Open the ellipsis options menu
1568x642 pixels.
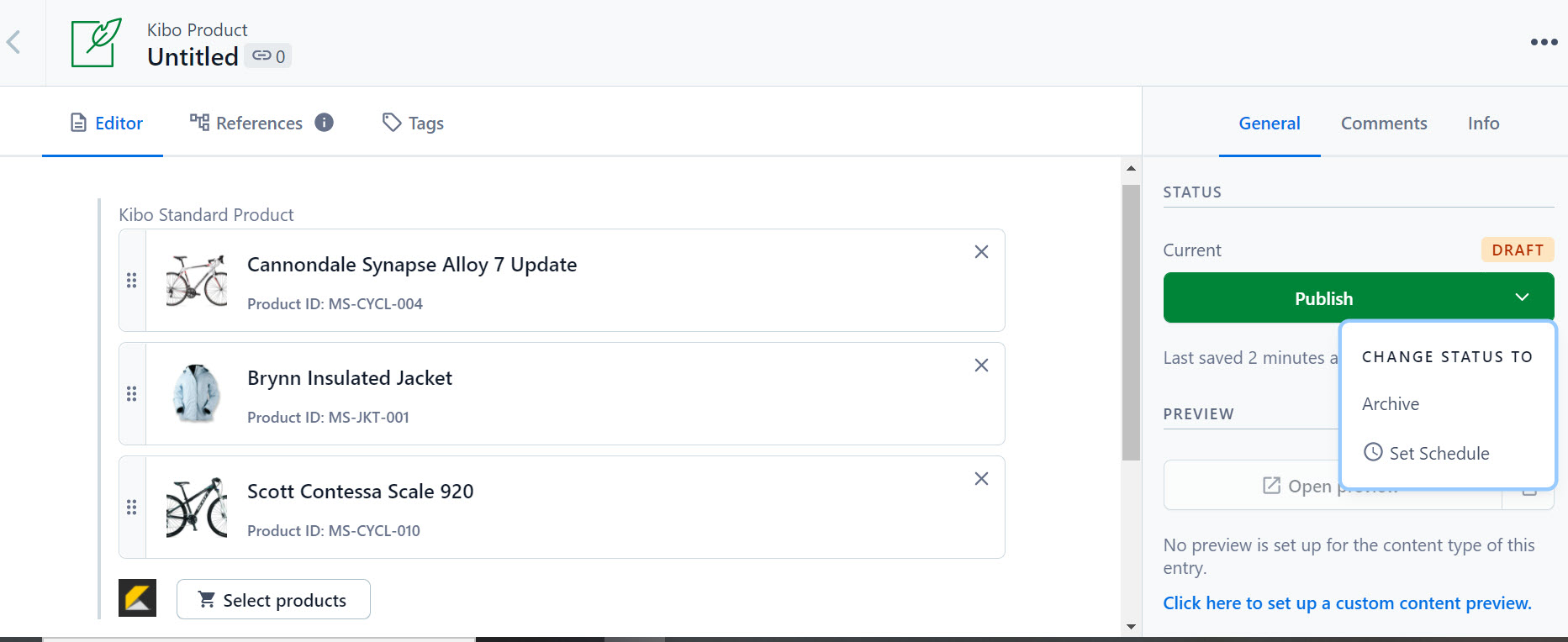[1544, 41]
